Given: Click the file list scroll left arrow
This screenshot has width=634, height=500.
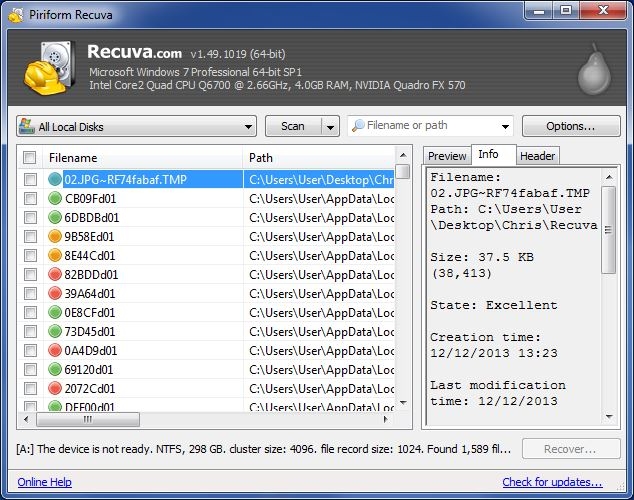Looking at the screenshot, I should point(27,419).
